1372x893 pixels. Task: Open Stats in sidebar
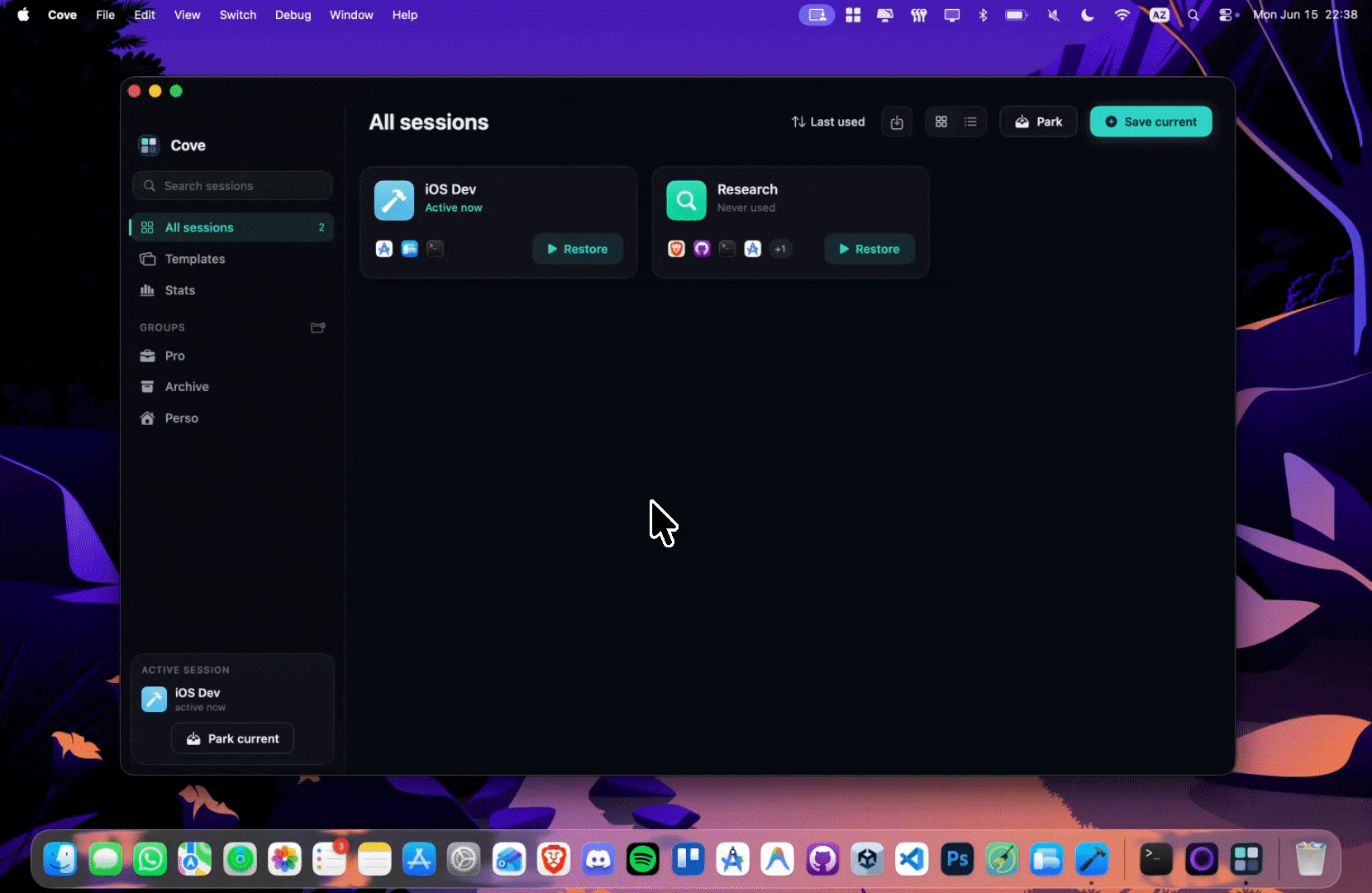[232, 290]
